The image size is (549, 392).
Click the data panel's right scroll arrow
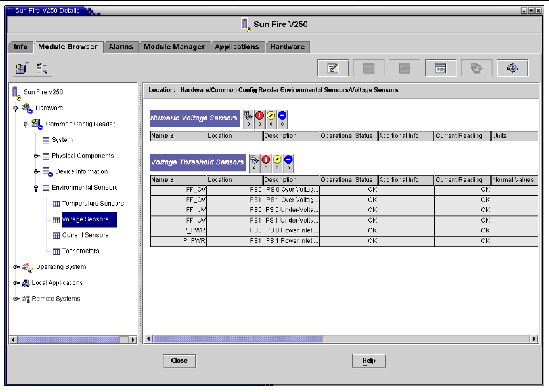pyautogui.click(x=534, y=338)
